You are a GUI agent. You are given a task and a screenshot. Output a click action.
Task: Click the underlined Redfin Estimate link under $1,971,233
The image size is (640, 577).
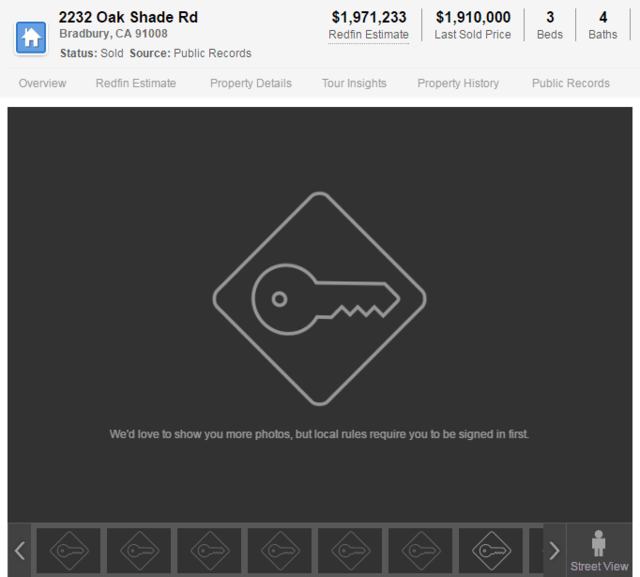369,35
